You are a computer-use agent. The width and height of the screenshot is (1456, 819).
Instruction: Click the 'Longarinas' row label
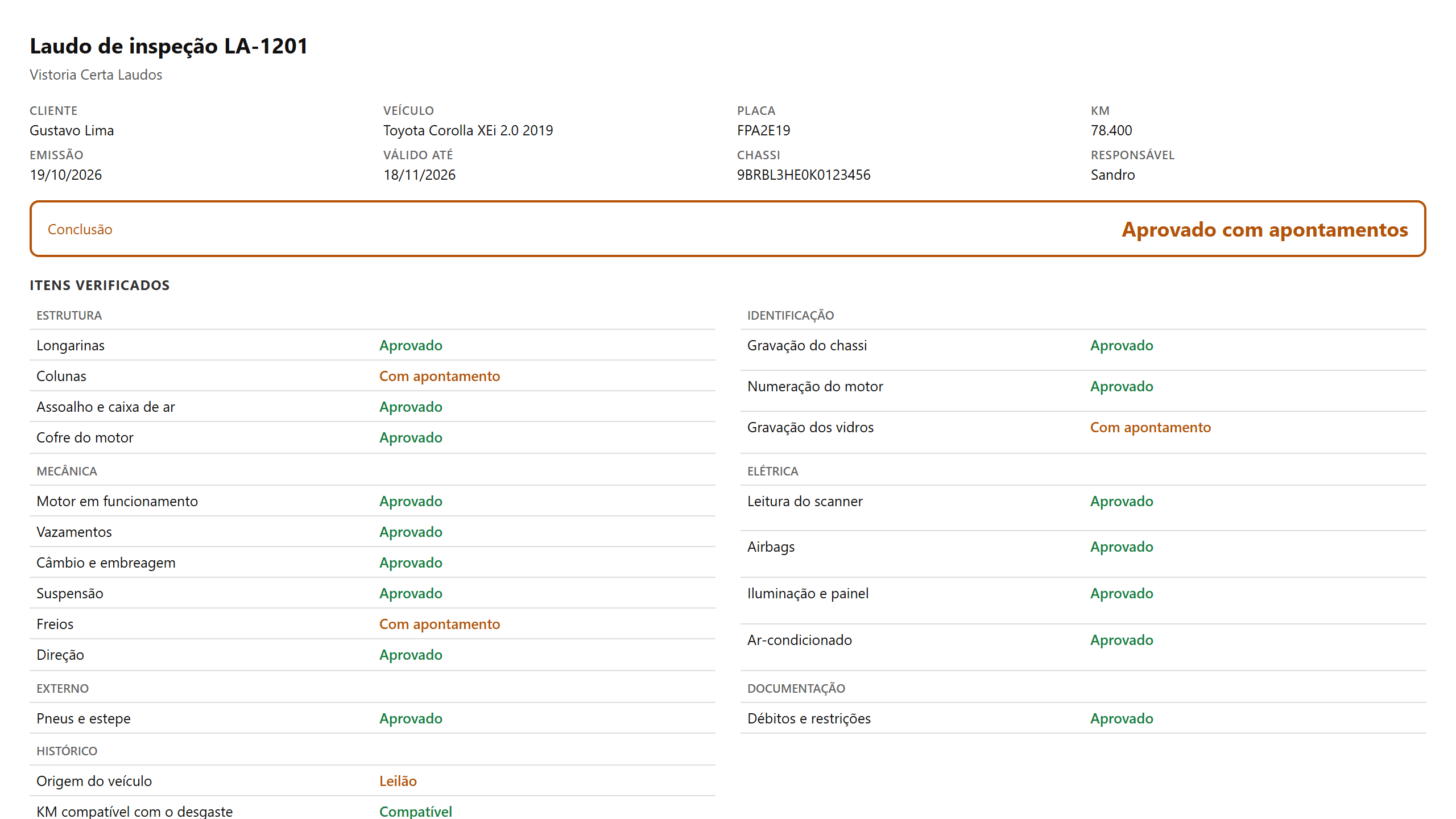[71, 345]
